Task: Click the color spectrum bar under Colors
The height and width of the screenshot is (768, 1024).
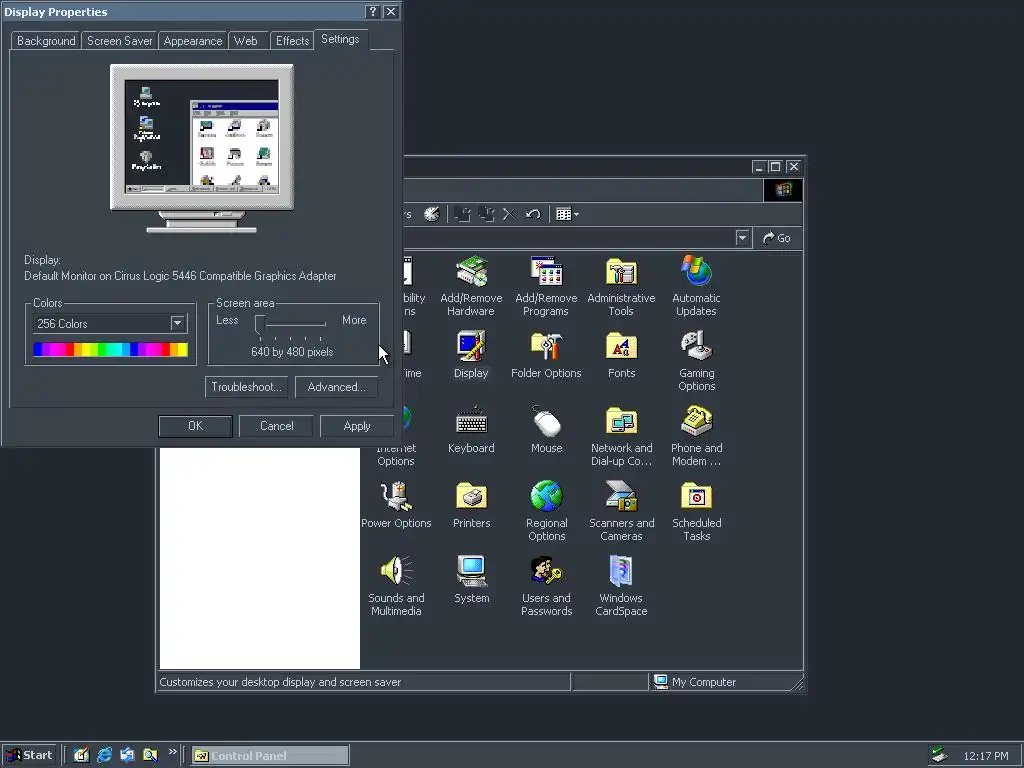Action: pyautogui.click(x=110, y=349)
